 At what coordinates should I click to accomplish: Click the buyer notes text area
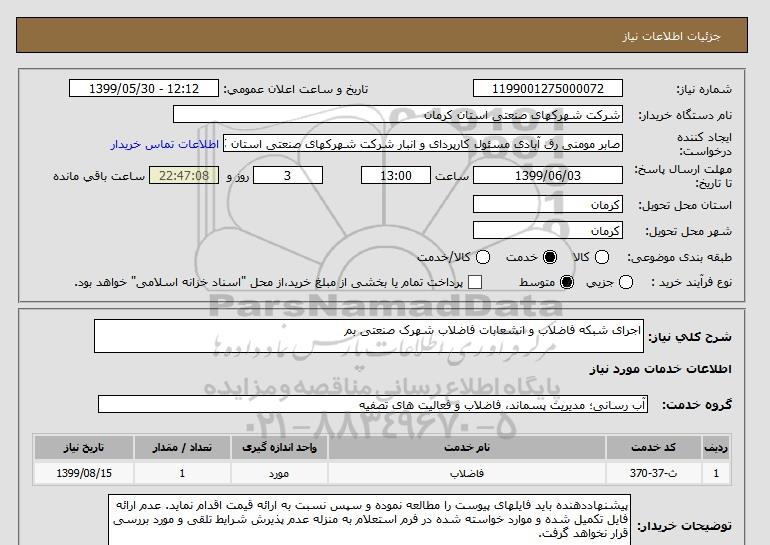(x=369, y=520)
